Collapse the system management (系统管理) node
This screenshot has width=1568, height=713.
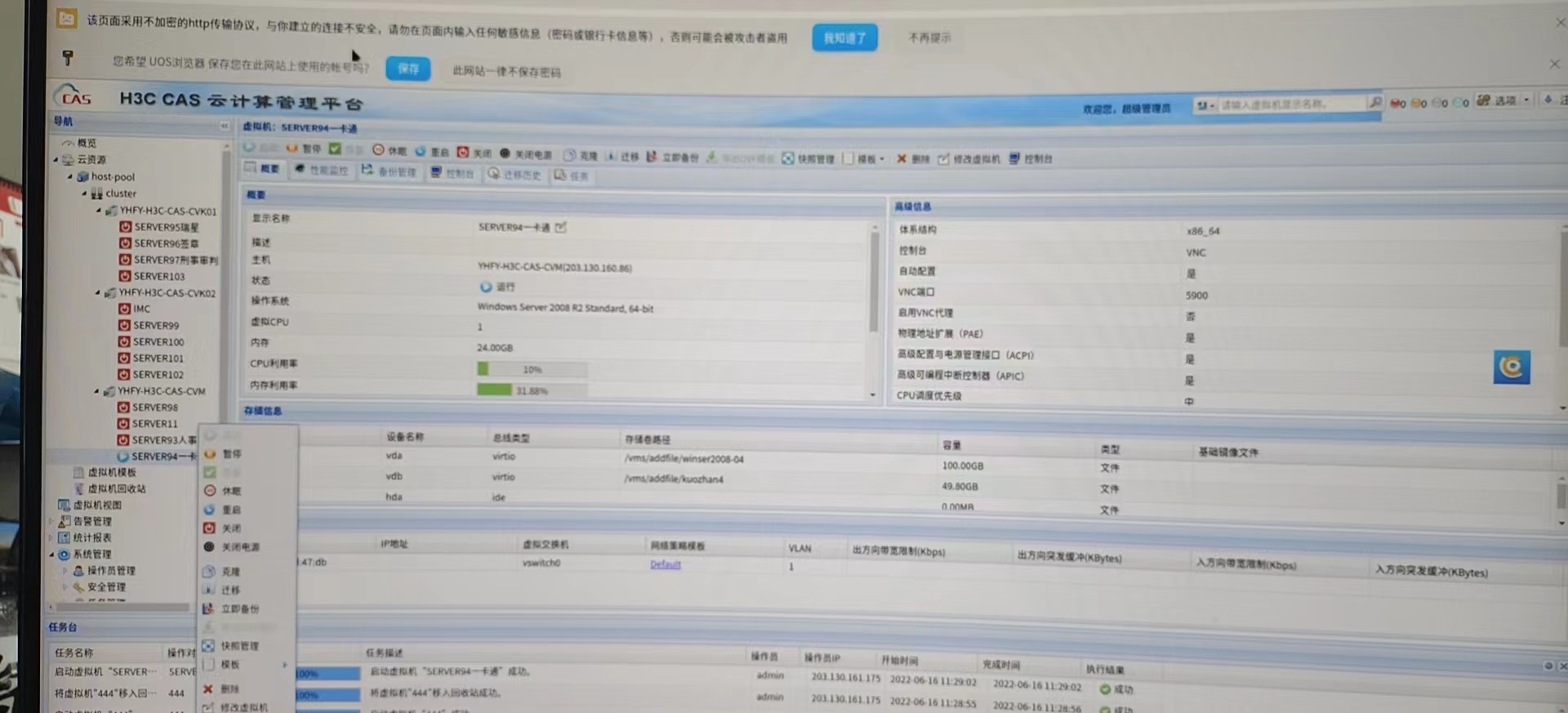(52, 555)
